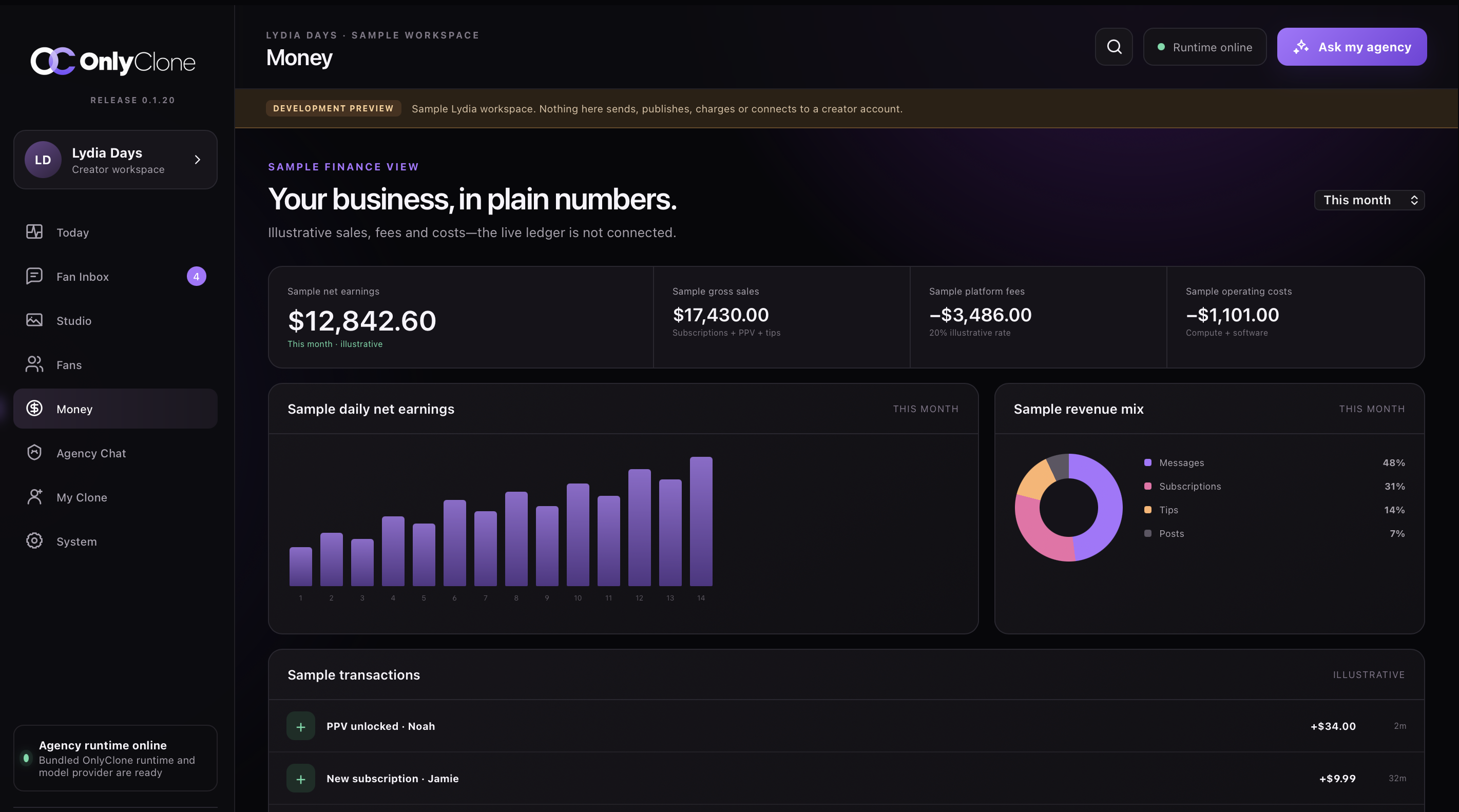Click the $12,842.60 net earnings value
This screenshot has width=1459, height=812.
point(362,320)
